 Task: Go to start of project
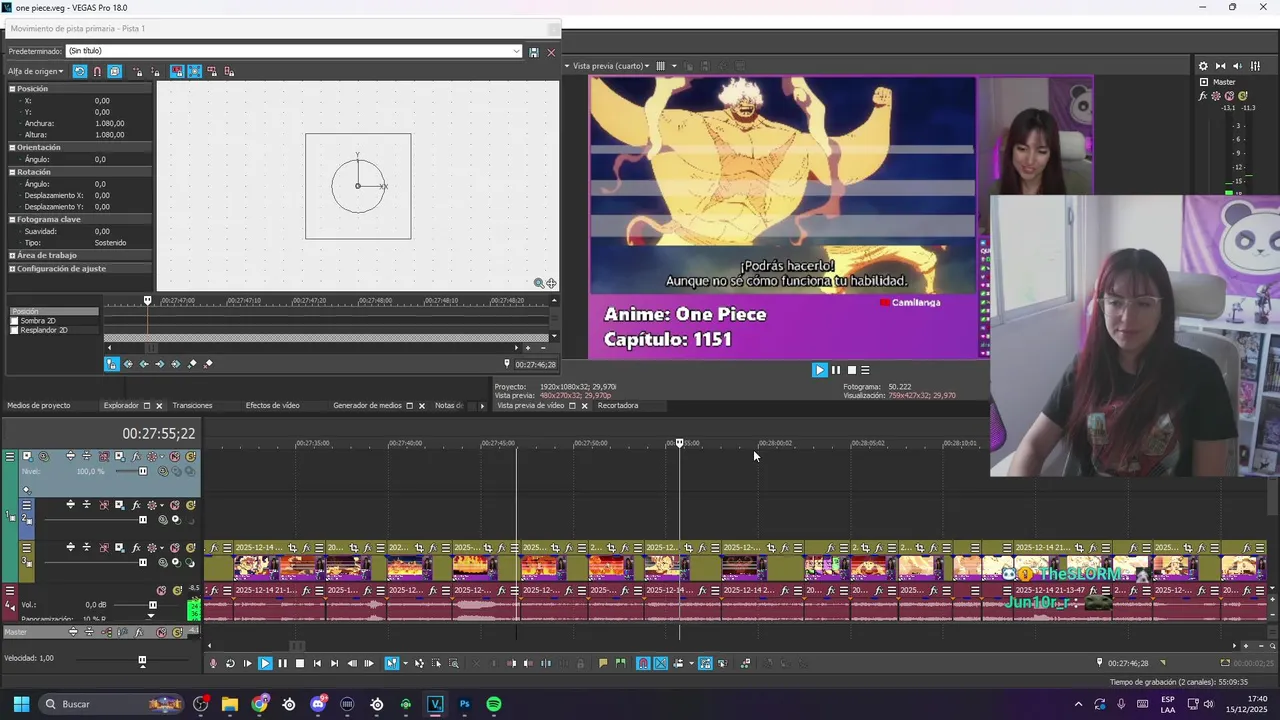coord(317,663)
